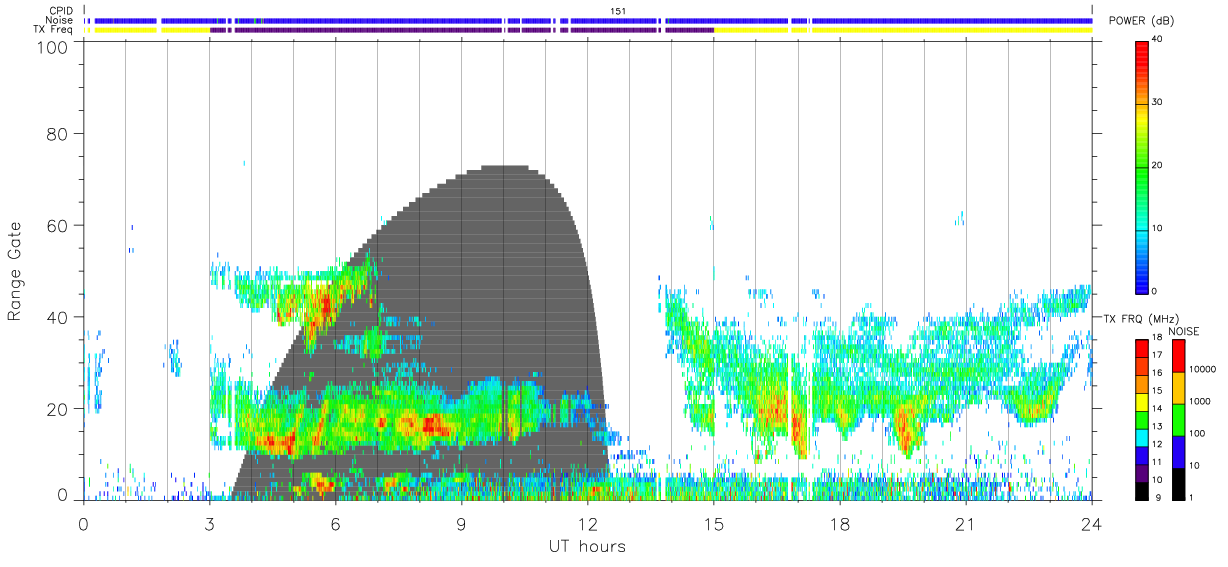The image size is (1228, 567).
Task: Click the 9 tick on the UT hours axis
Action: [x=462, y=524]
